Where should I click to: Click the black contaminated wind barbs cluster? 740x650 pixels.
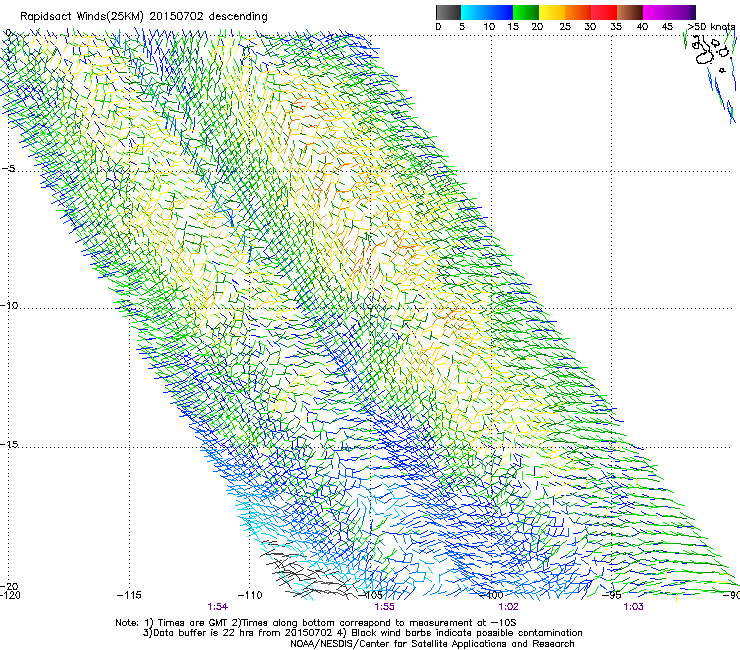coord(307,569)
